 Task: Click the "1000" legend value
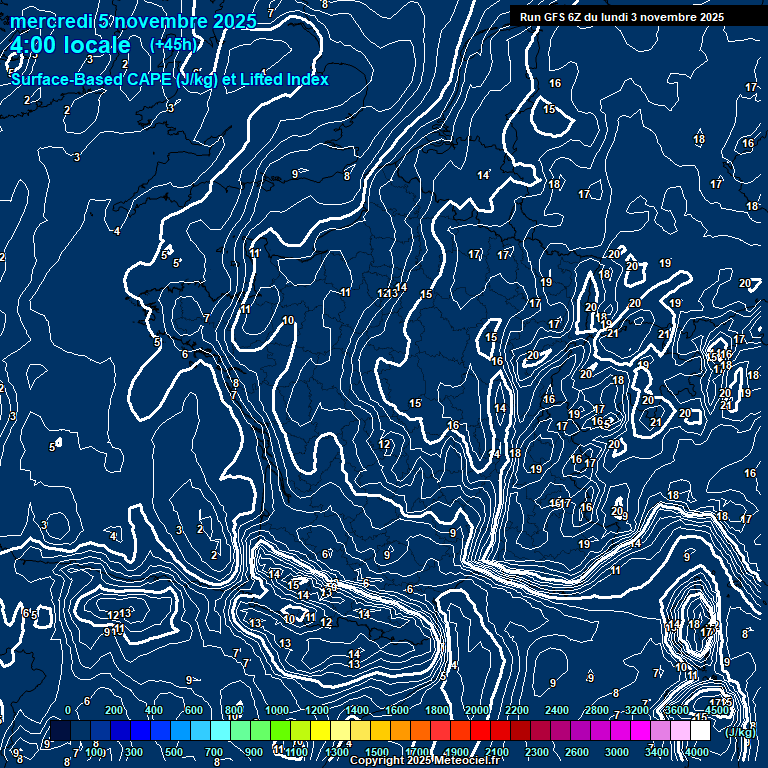click(x=277, y=710)
